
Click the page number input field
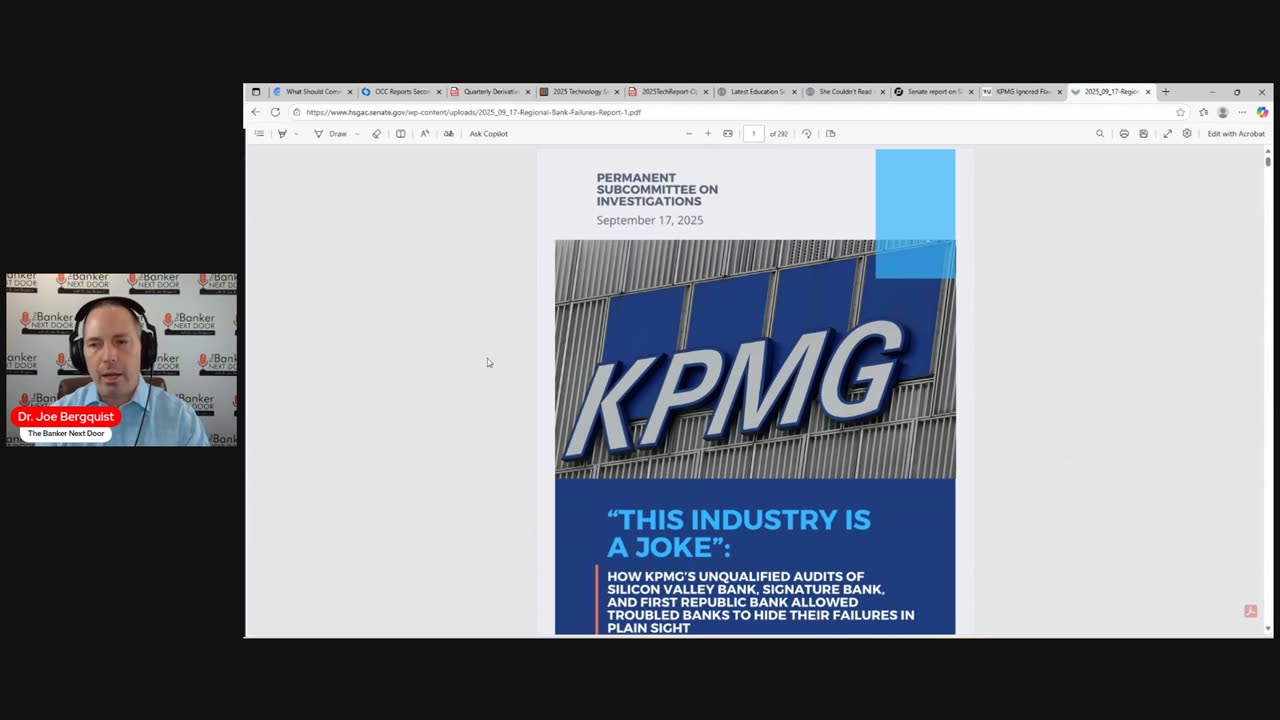[754, 133]
